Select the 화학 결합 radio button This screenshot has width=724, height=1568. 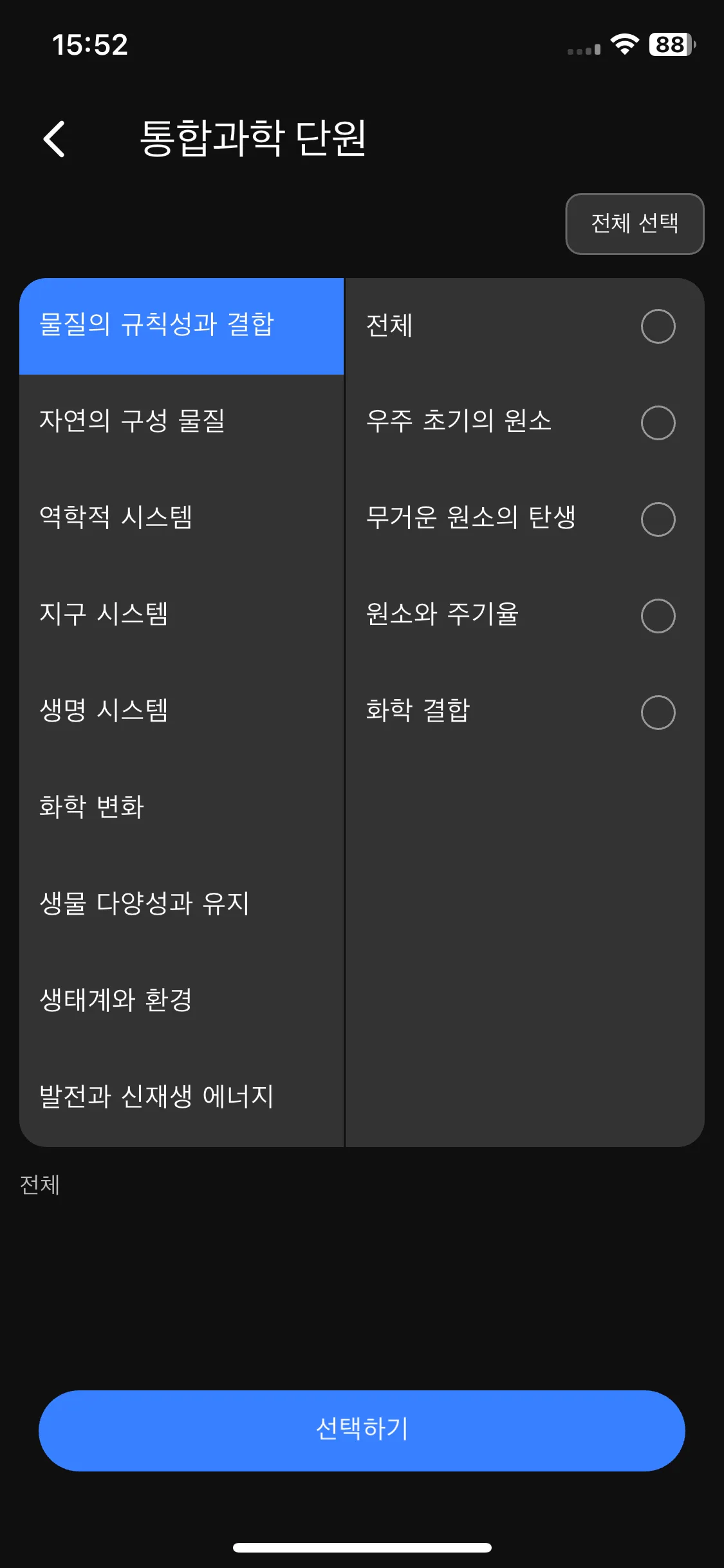[658, 713]
